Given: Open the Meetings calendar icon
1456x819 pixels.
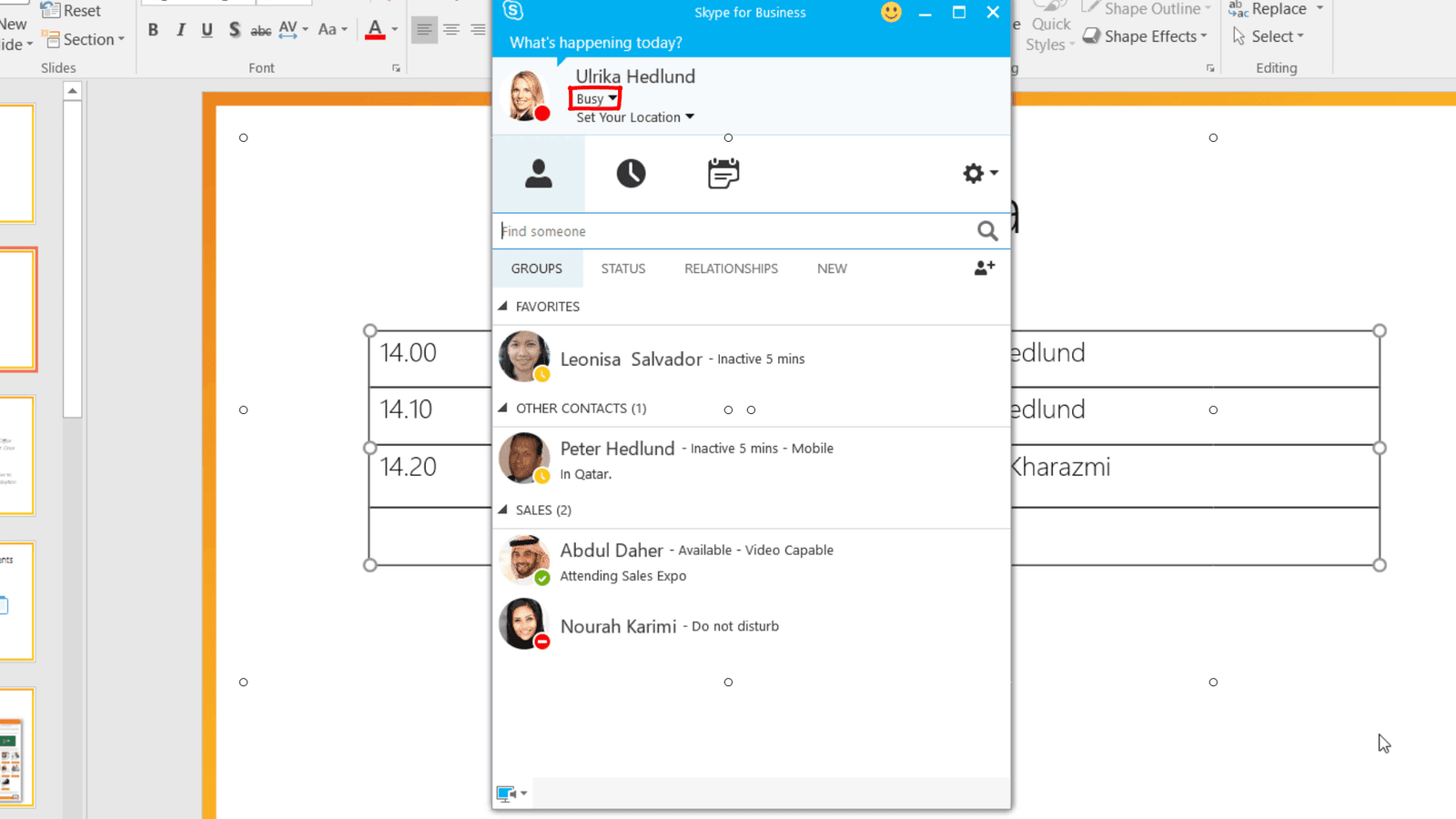Looking at the screenshot, I should pyautogui.click(x=723, y=173).
